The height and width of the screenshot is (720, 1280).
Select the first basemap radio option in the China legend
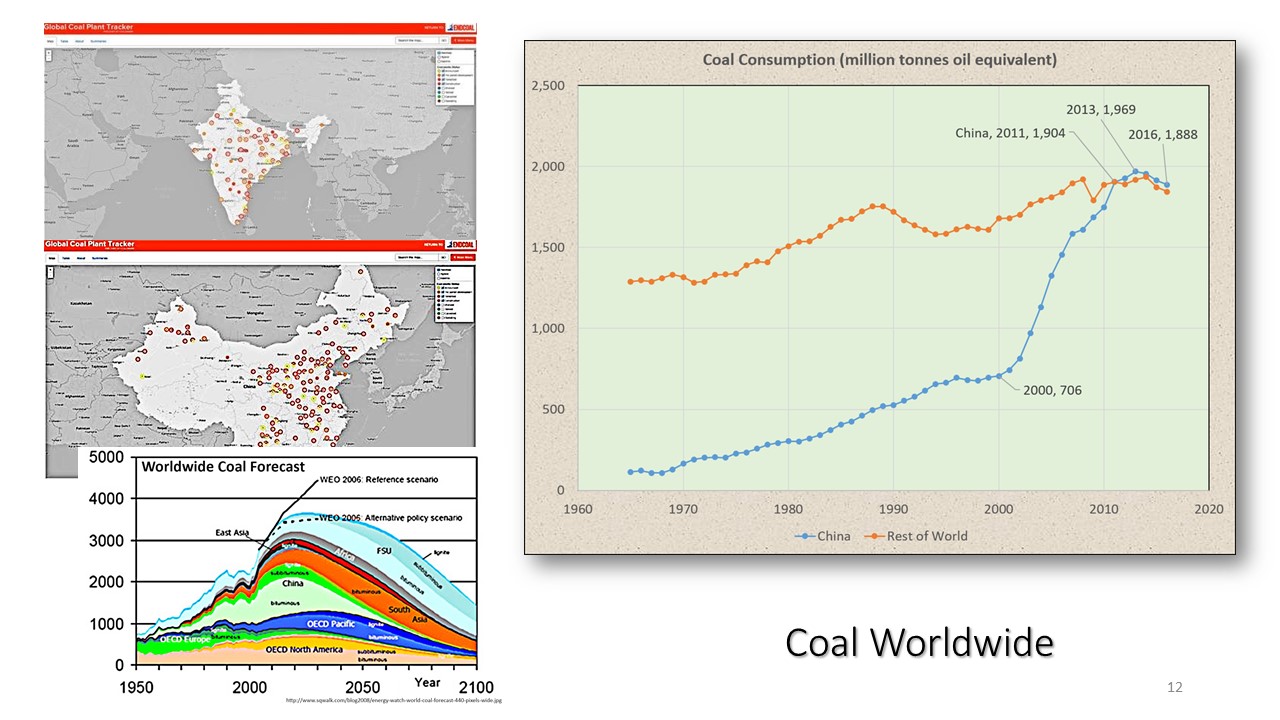(439, 270)
